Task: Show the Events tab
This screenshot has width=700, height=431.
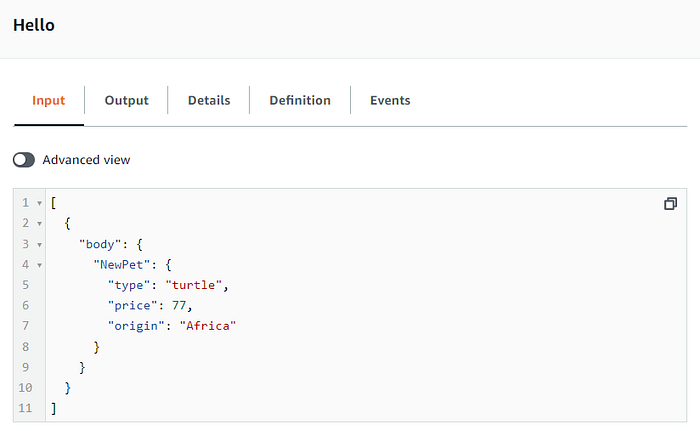Action: pyautogui.click(x=390, y=100)
